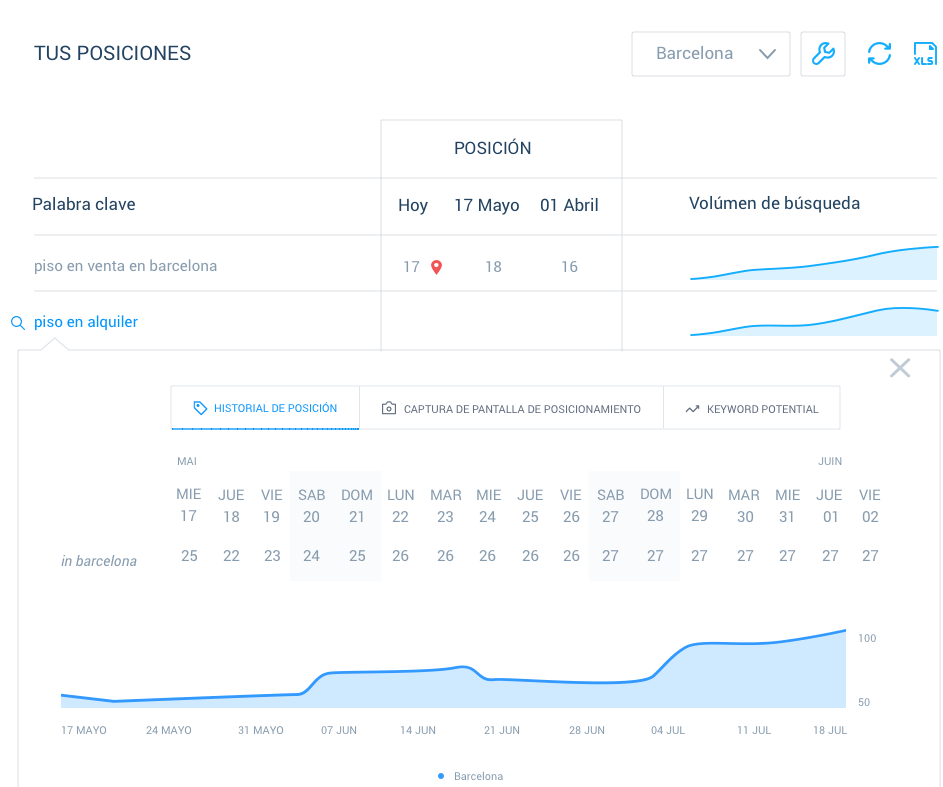Select keyword piso en venta en barcelona
Screen dimensions: 943x787
pyautogui.click(x=125, y=266)
